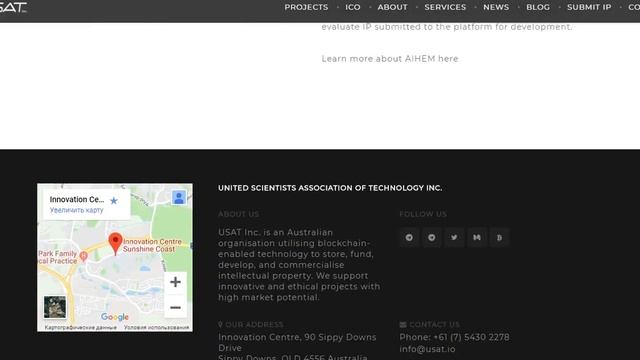This screenshot has width=640, height=360.
Task: Click the 'United Scientists Association of Technology Inc.' heading
Action: [x=330, y=188]
